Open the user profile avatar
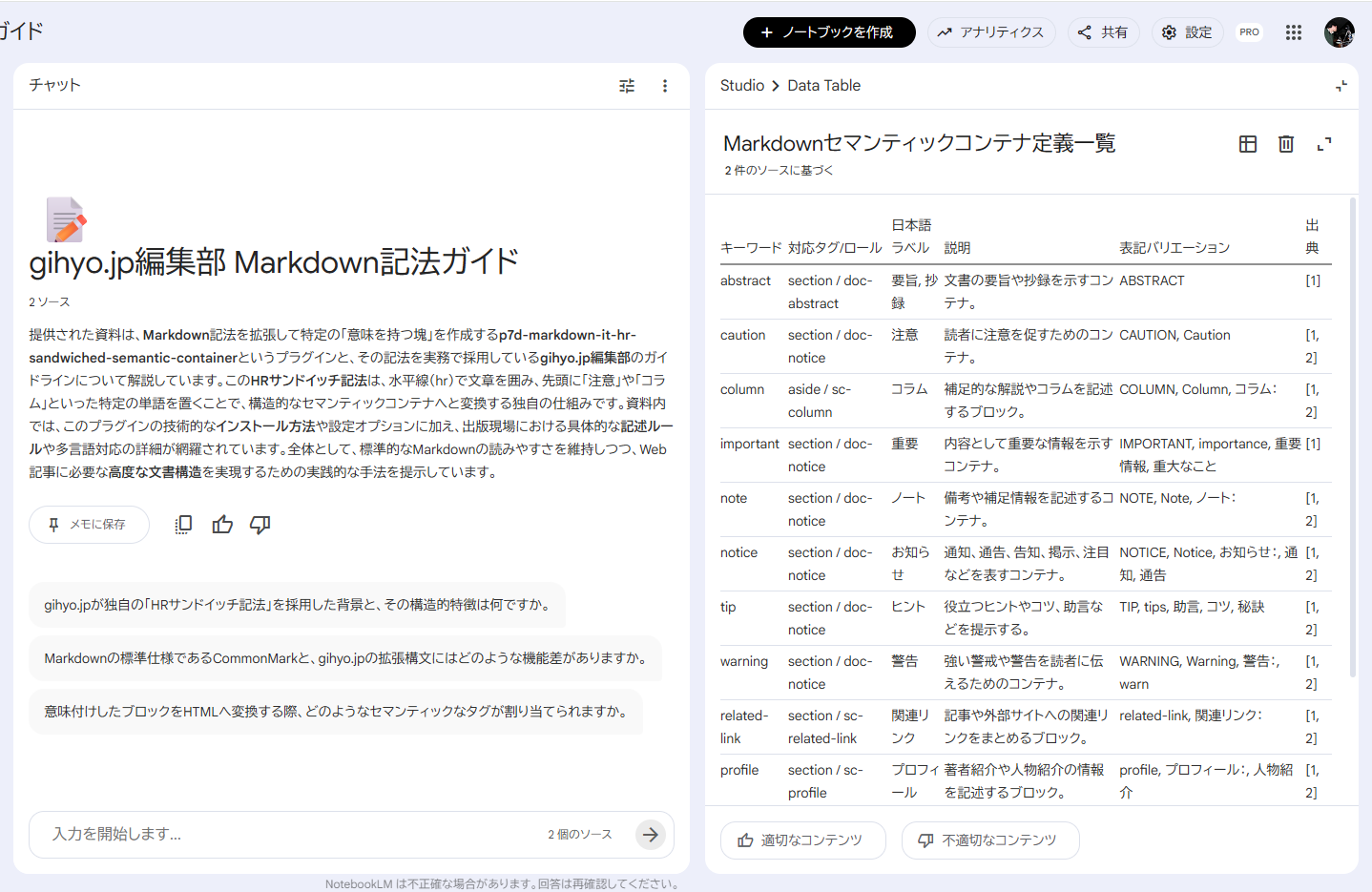Viewport: 1372px width, 892px height. pos(1339,32)
